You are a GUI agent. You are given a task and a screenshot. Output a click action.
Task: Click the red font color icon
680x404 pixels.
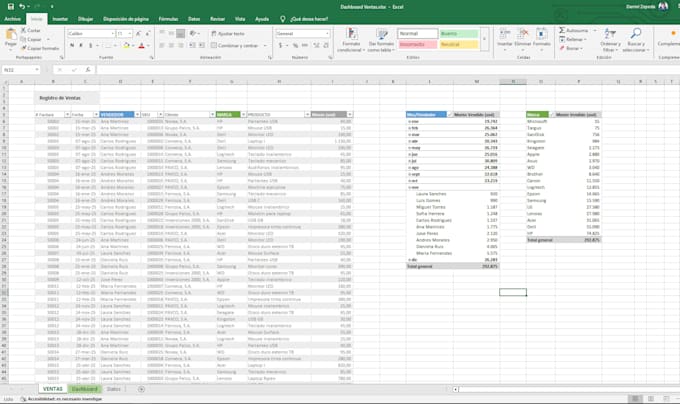[x=141, y=45]
